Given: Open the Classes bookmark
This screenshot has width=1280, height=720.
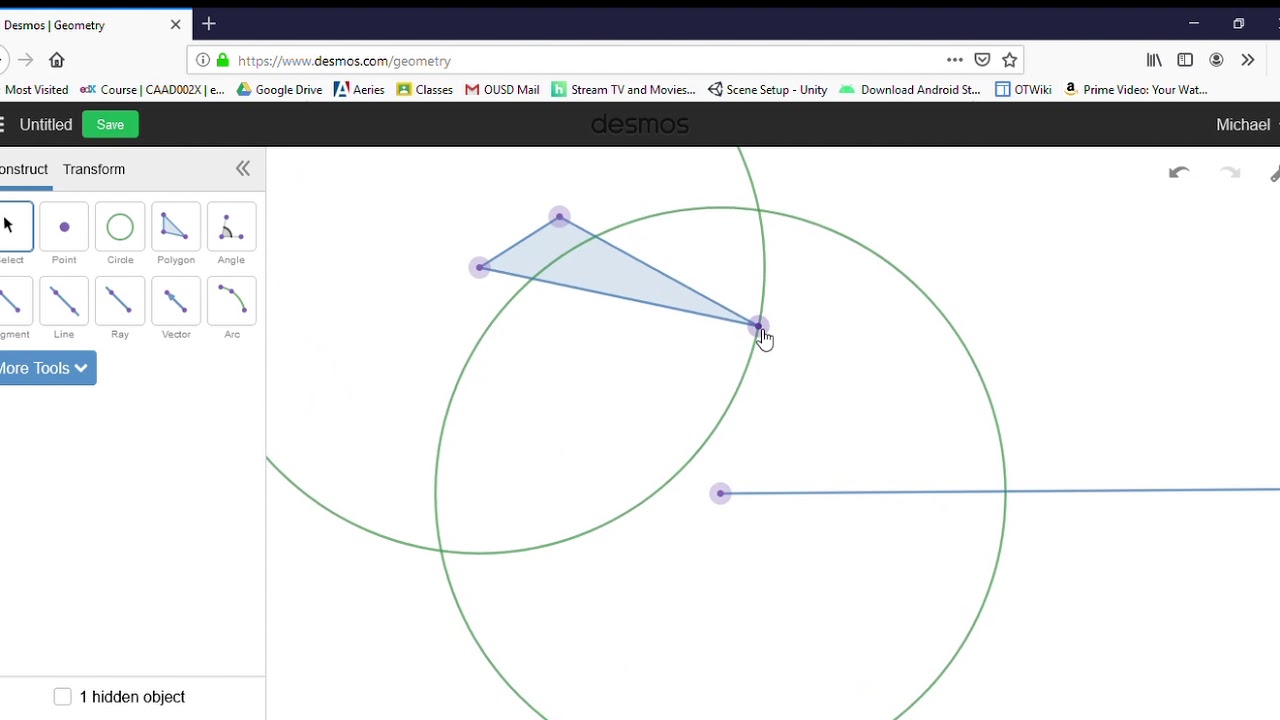Looking at the screenshot, I should pyautogui.click(x=425, y=89).
